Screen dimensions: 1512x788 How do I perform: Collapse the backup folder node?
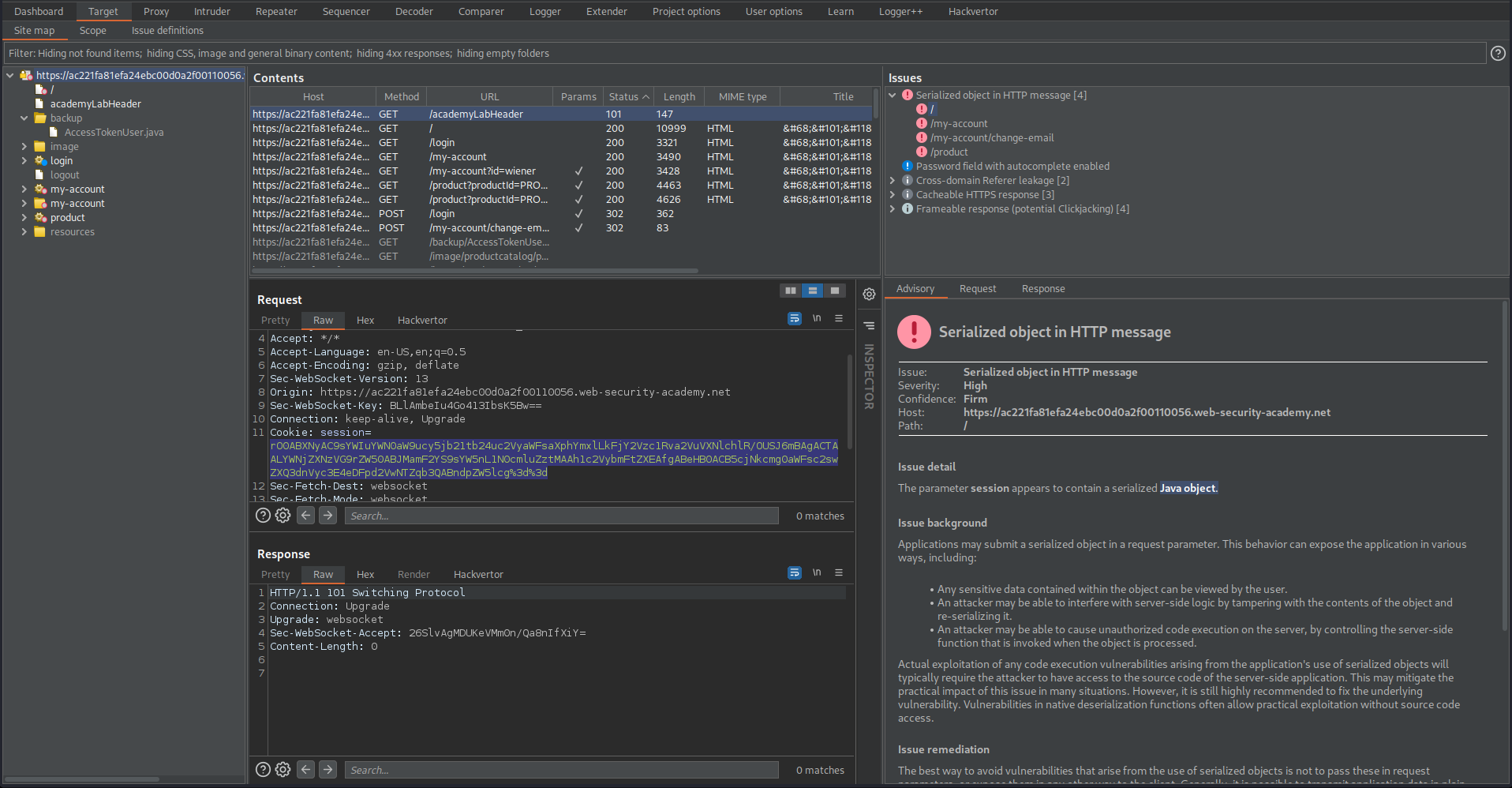(x=24, y=118)
